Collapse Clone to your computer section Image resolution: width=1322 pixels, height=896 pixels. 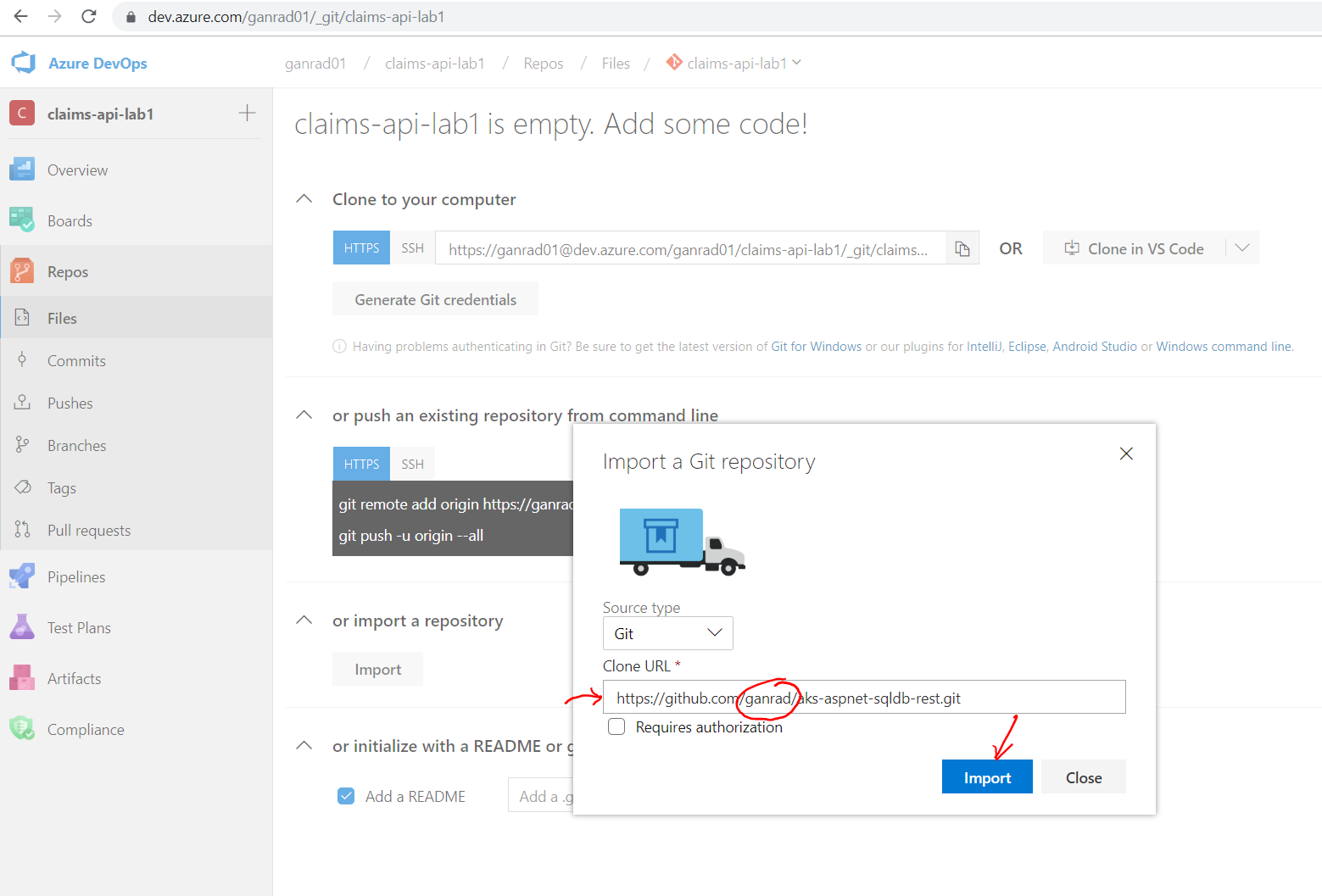click(304, 198)
